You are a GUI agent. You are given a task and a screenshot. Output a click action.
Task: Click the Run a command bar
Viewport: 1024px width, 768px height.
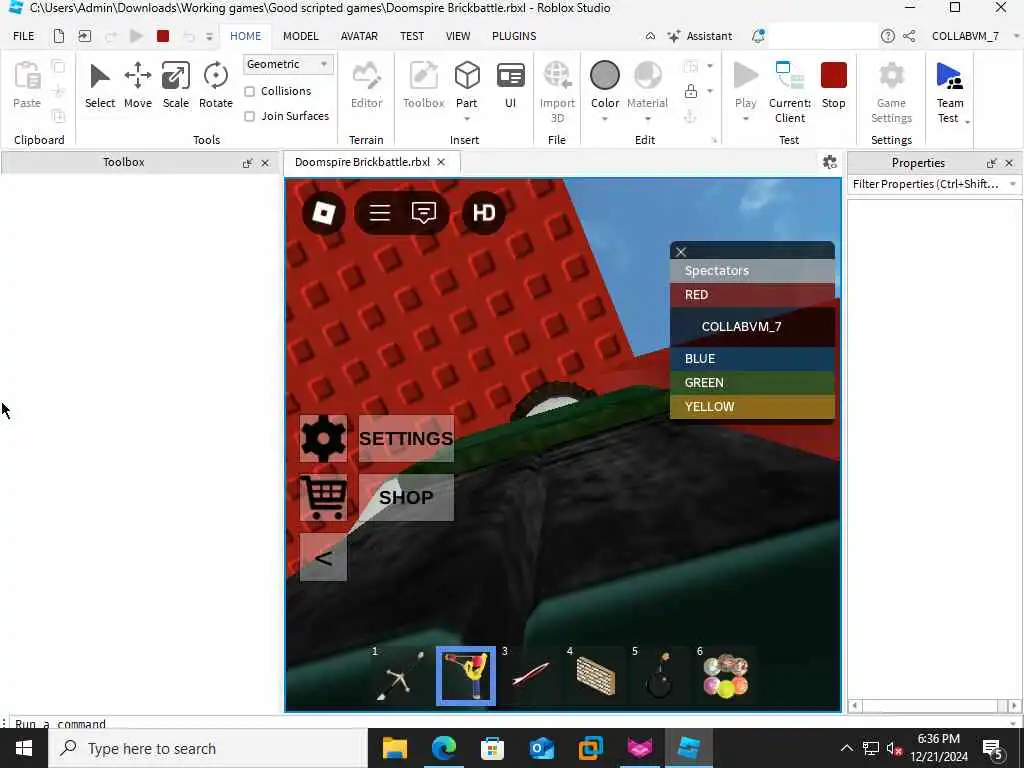(509, 723)
